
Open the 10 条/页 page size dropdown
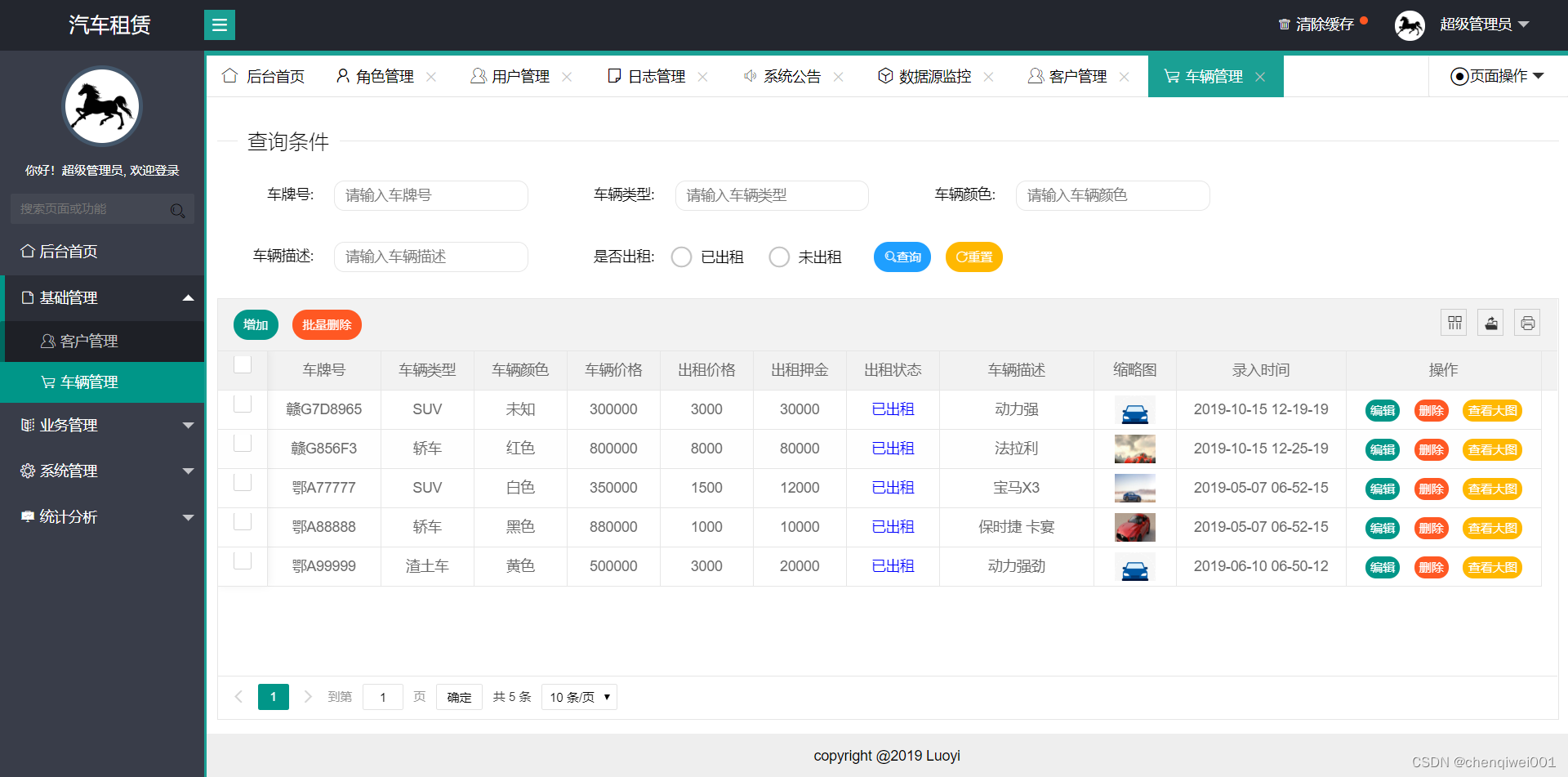coord(579,697)
